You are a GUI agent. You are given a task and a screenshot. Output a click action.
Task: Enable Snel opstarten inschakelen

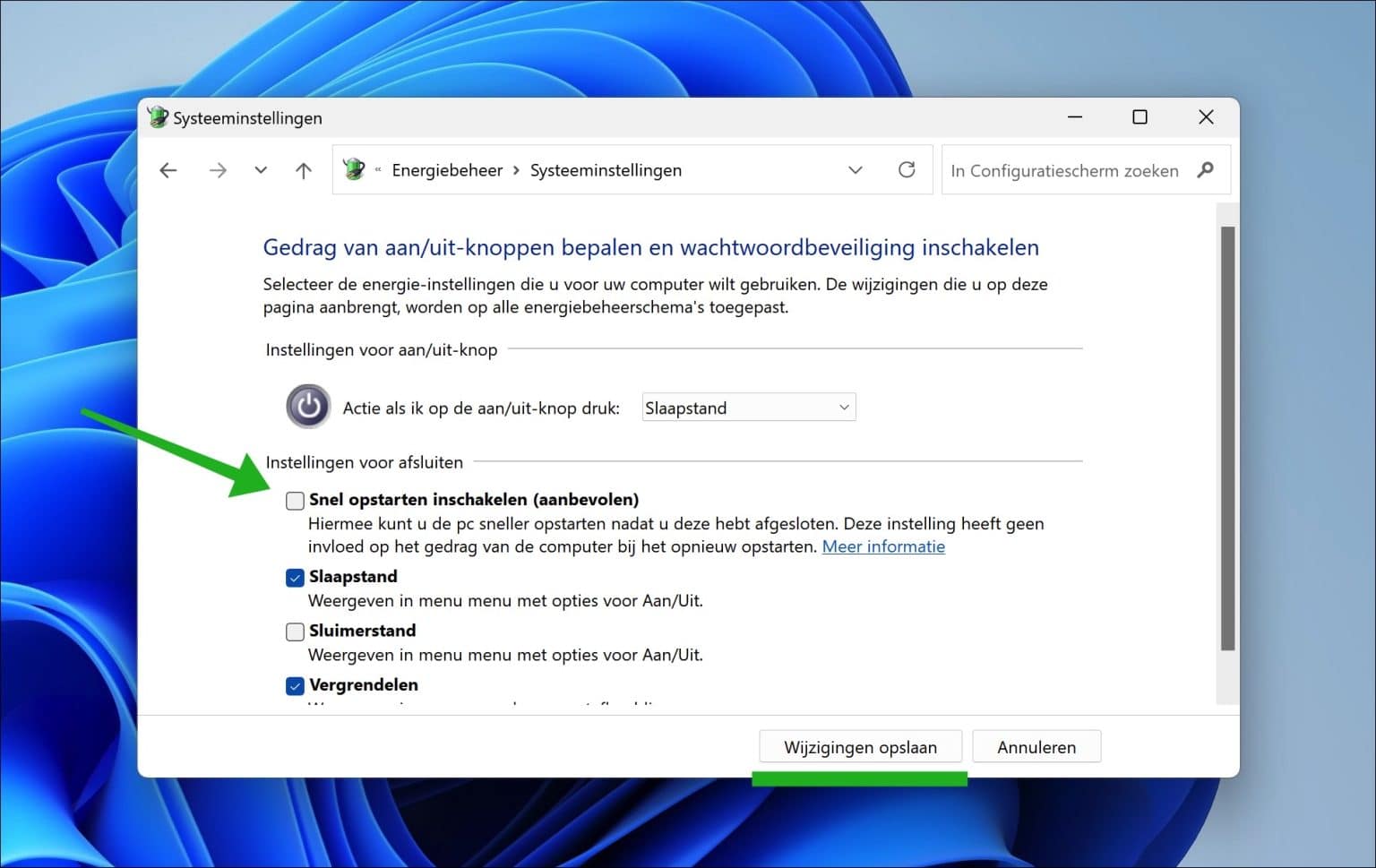(x=295, y=500)
